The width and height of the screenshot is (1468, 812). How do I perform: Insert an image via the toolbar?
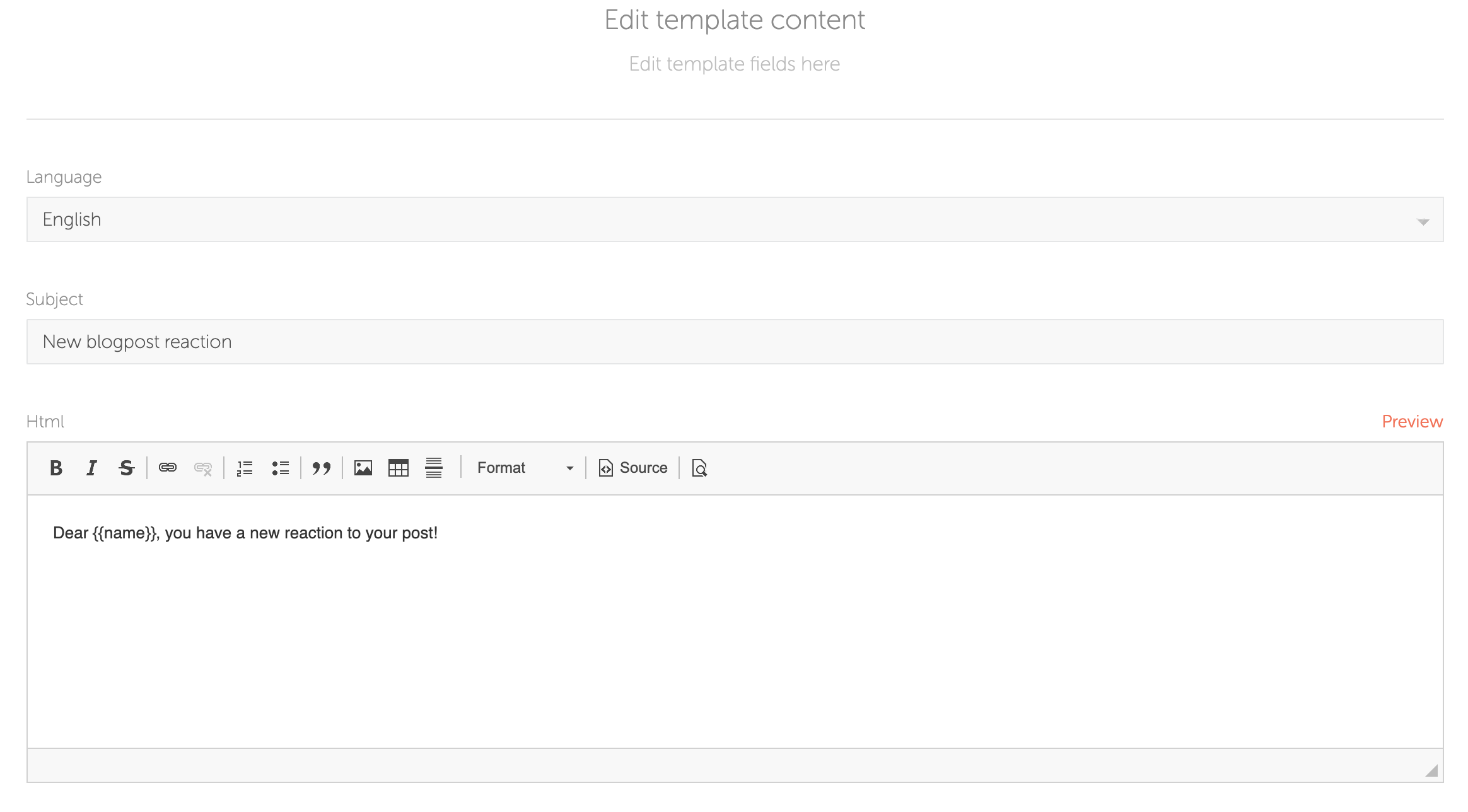pos(363,468)
